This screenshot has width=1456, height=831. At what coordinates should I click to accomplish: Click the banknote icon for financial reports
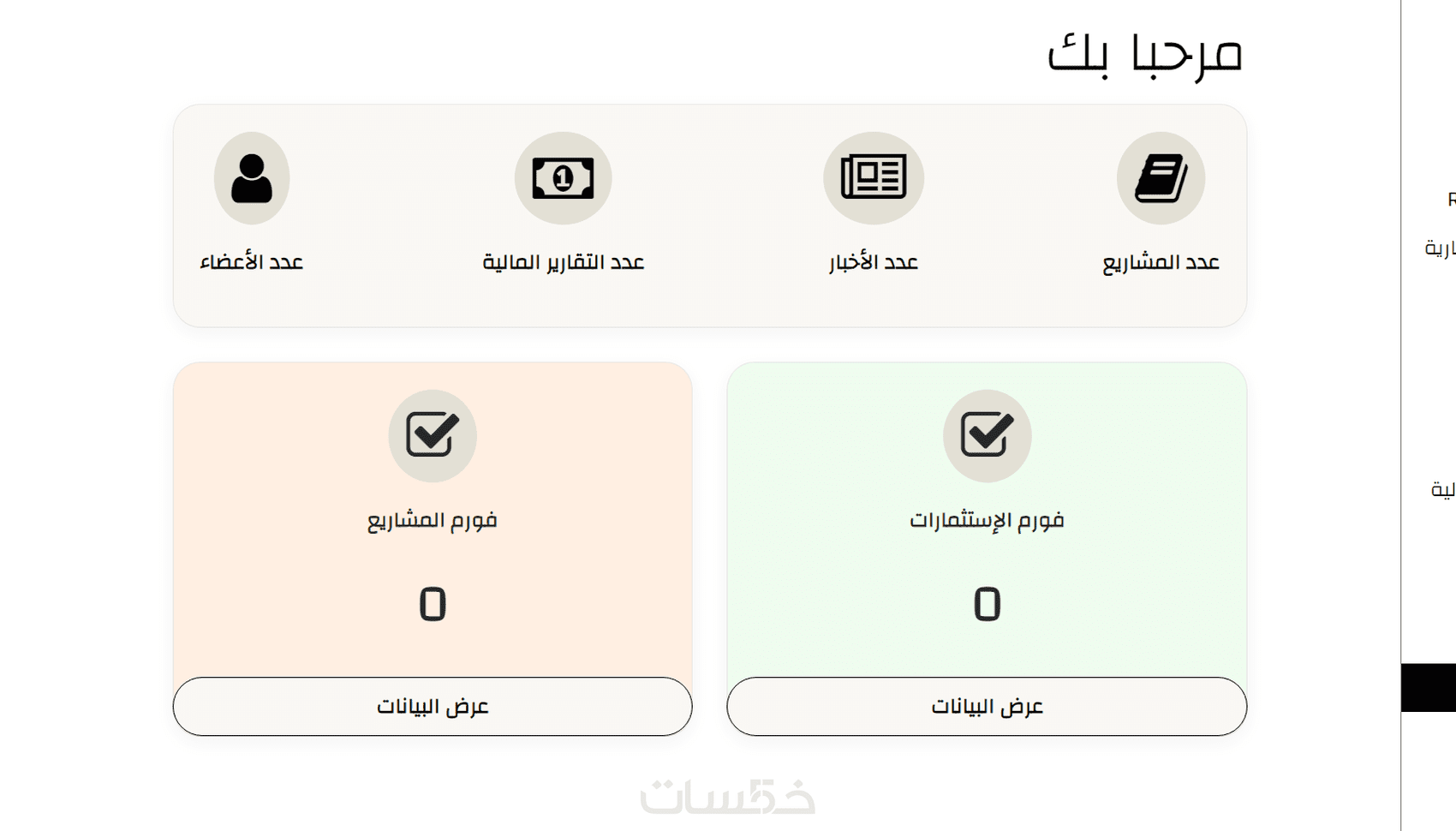pos(563,178)
